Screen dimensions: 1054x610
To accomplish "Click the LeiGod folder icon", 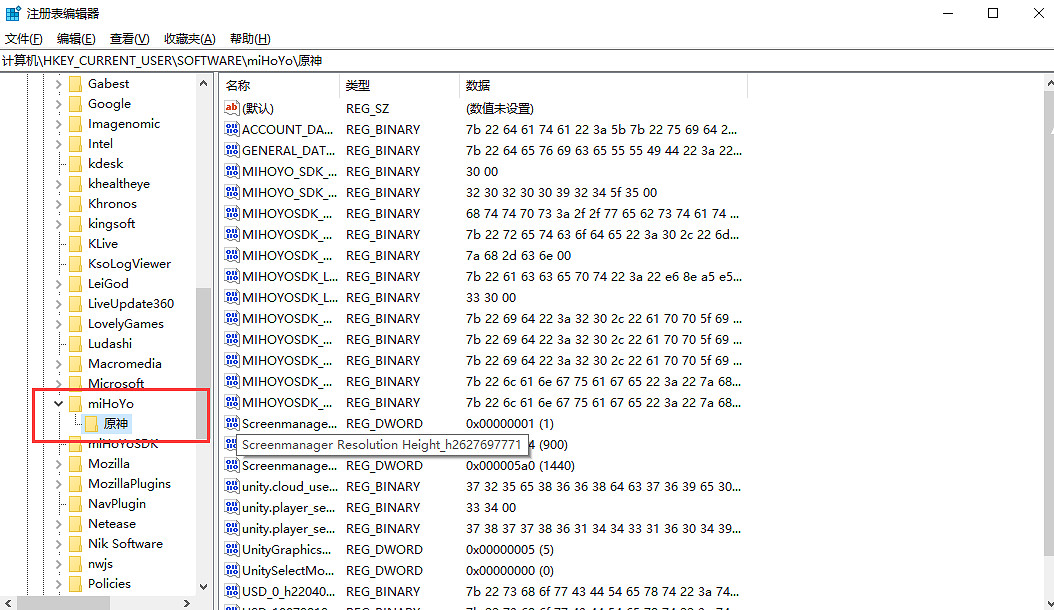I will coord(75,284).
